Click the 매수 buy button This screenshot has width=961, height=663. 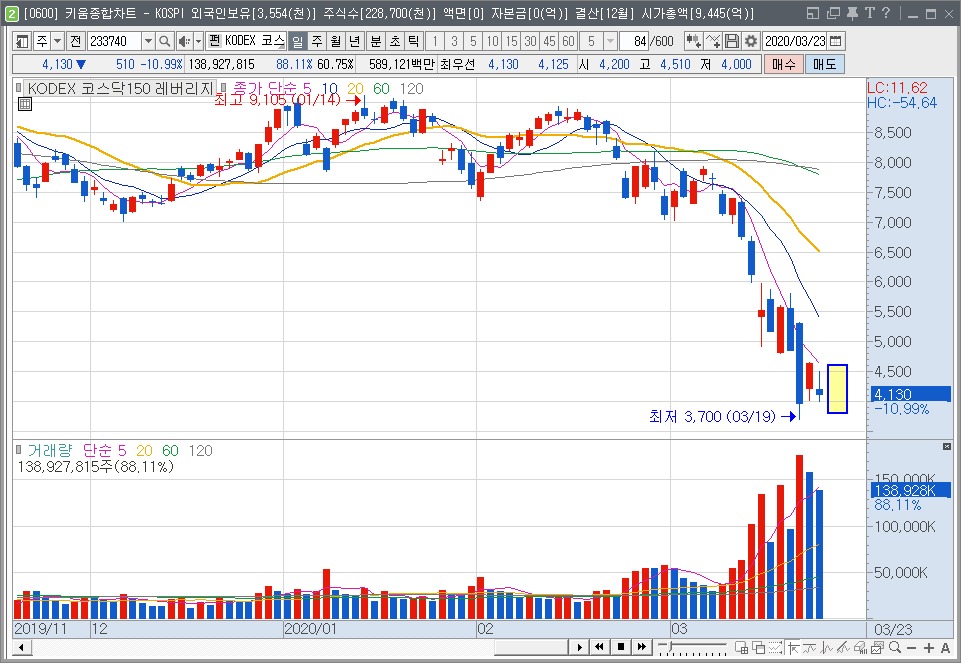783,64
